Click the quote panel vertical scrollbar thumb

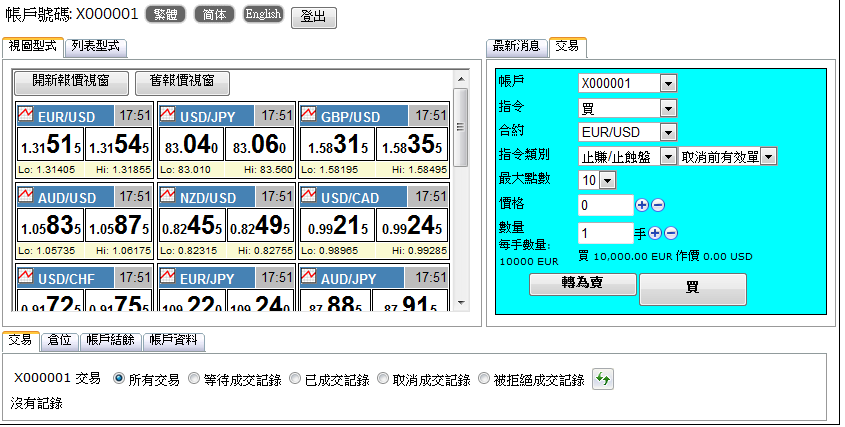[461, 125]
